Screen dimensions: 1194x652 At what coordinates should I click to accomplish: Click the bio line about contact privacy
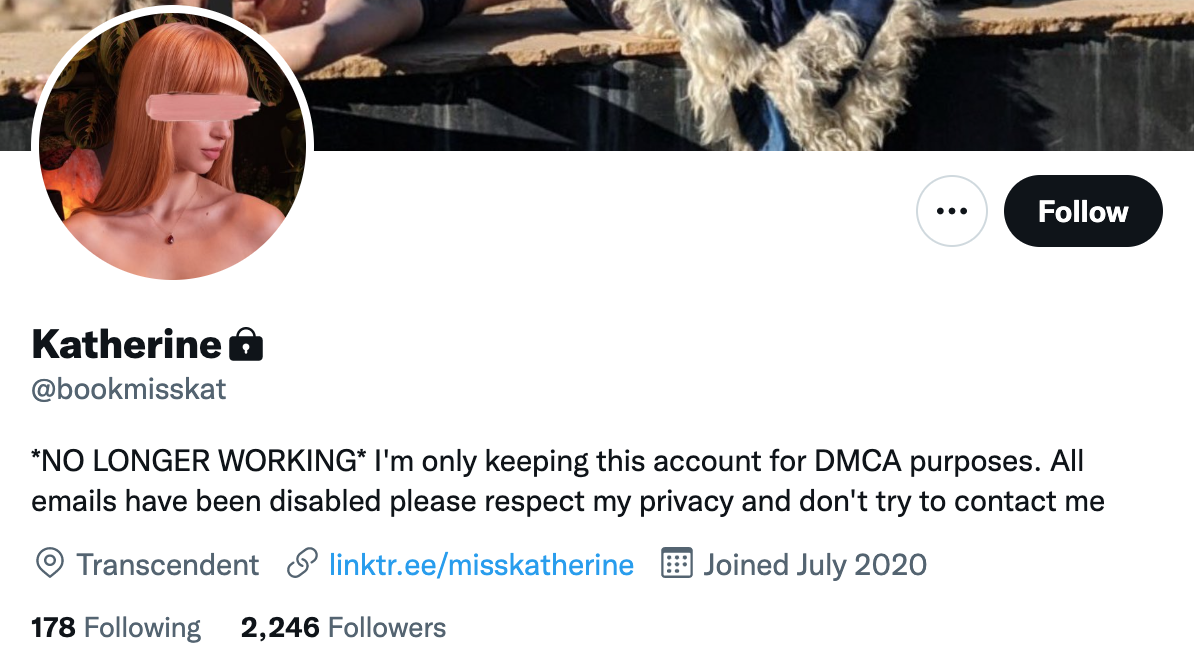(568, 501)
